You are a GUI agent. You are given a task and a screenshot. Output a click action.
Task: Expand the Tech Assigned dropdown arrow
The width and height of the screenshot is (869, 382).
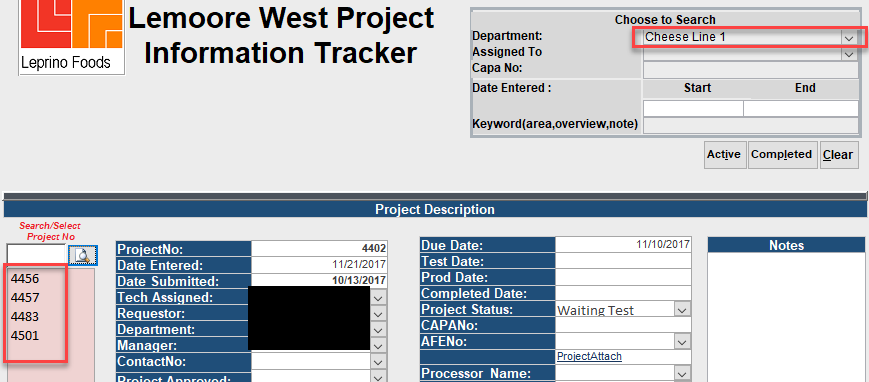pos(378,298)
